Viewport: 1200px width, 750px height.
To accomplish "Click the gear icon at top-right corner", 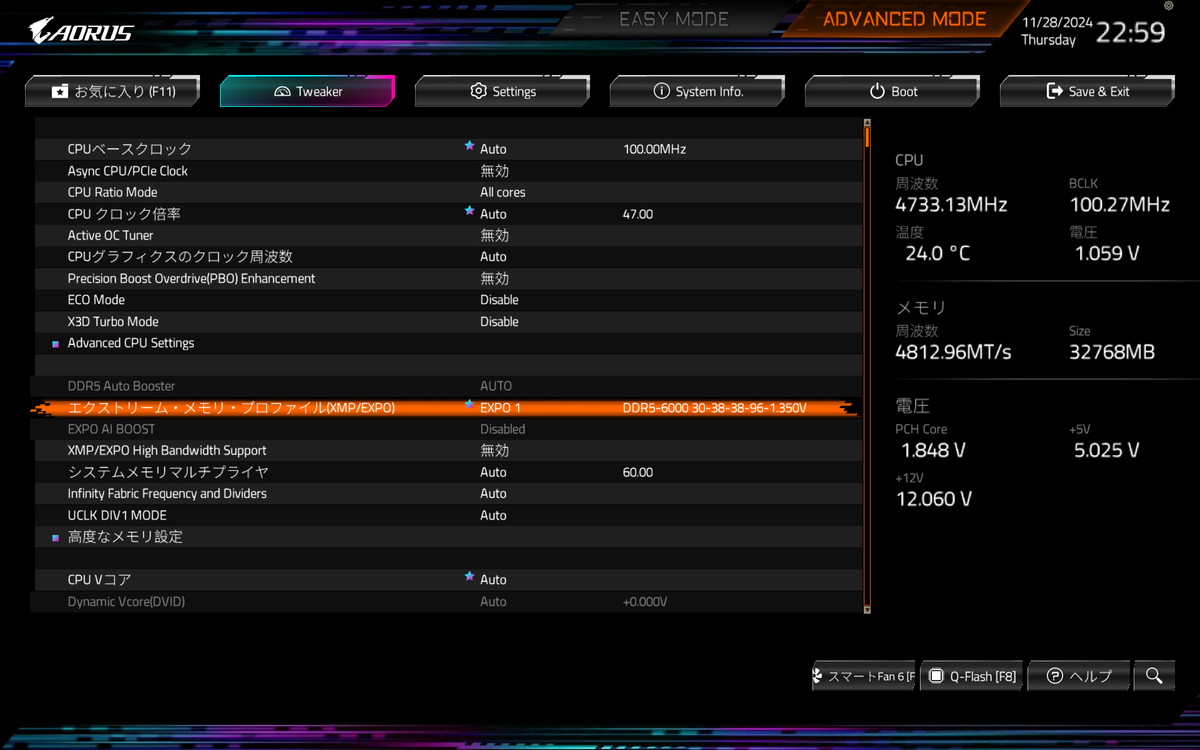I will point(1168,6).
